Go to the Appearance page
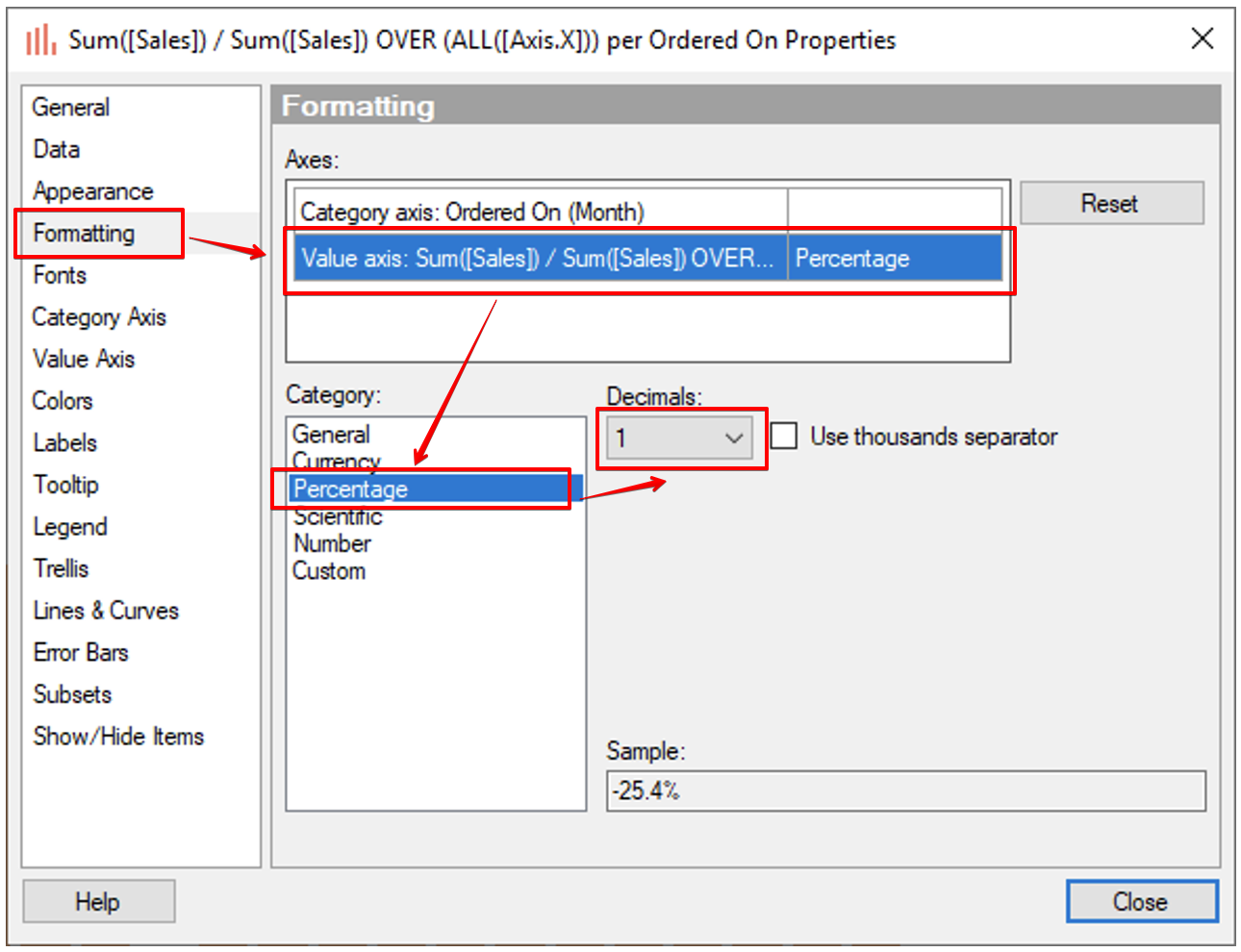 tap(93, 191)
